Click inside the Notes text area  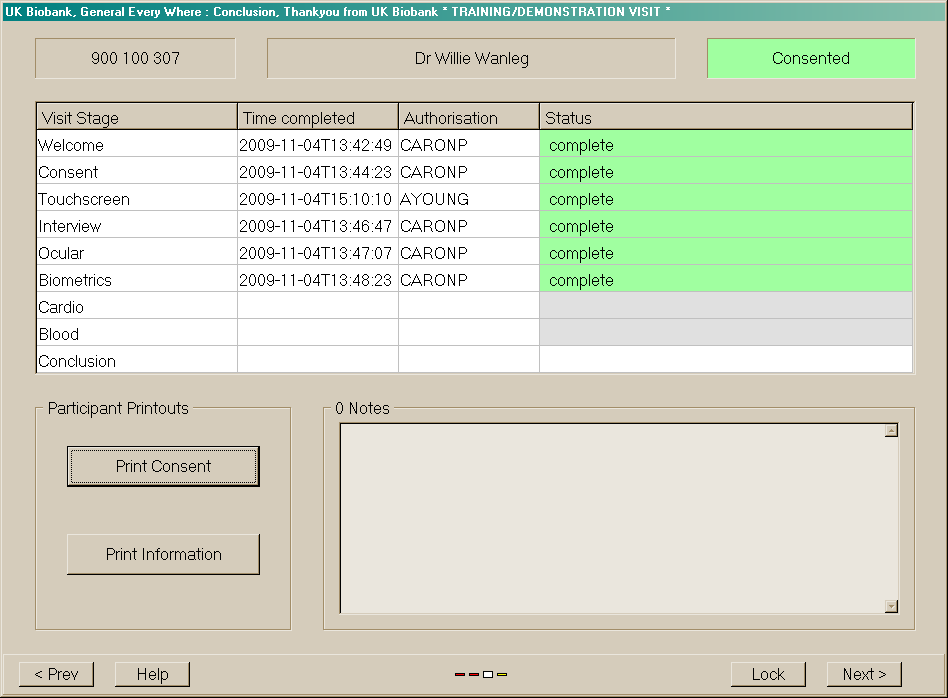coord(610,518)
